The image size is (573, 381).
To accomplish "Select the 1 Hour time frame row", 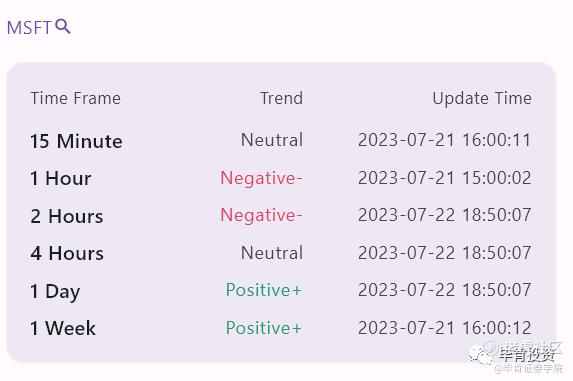I will point(281,178).
